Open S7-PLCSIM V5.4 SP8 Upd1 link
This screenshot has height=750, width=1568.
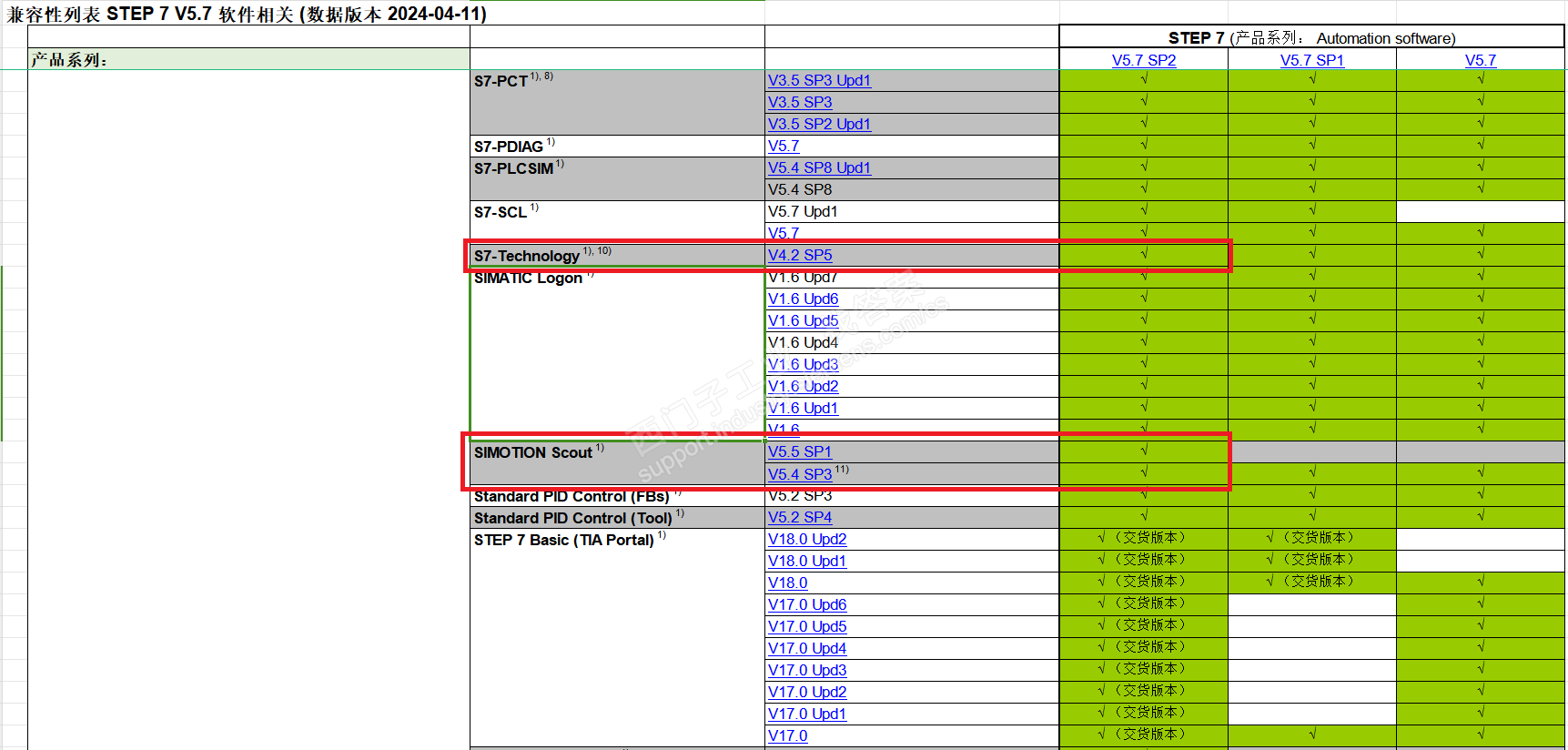tap(819, 167)
